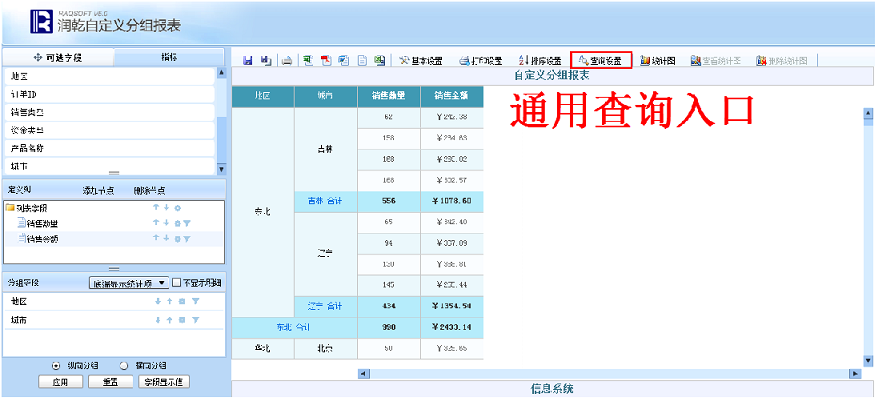Move 列表字段 folder node down
The height and width of the screenshot is (398, 876).
coord(166,207)
